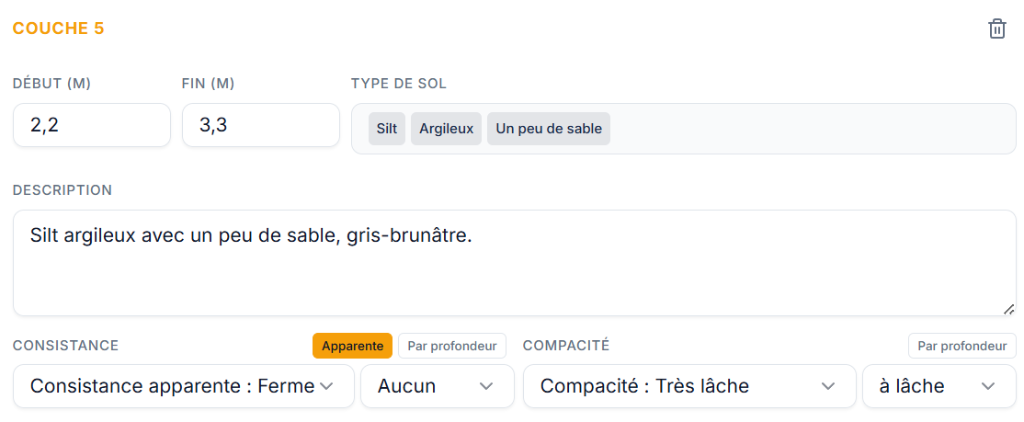The image size is (1024, 422).
Task: Toggle the Apparente consistance mode
Action: pos(352,346)
